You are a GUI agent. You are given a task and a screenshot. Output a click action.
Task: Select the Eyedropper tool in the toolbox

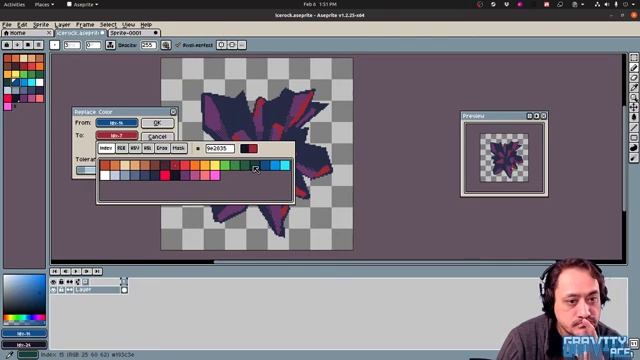(x=633, y=87)
